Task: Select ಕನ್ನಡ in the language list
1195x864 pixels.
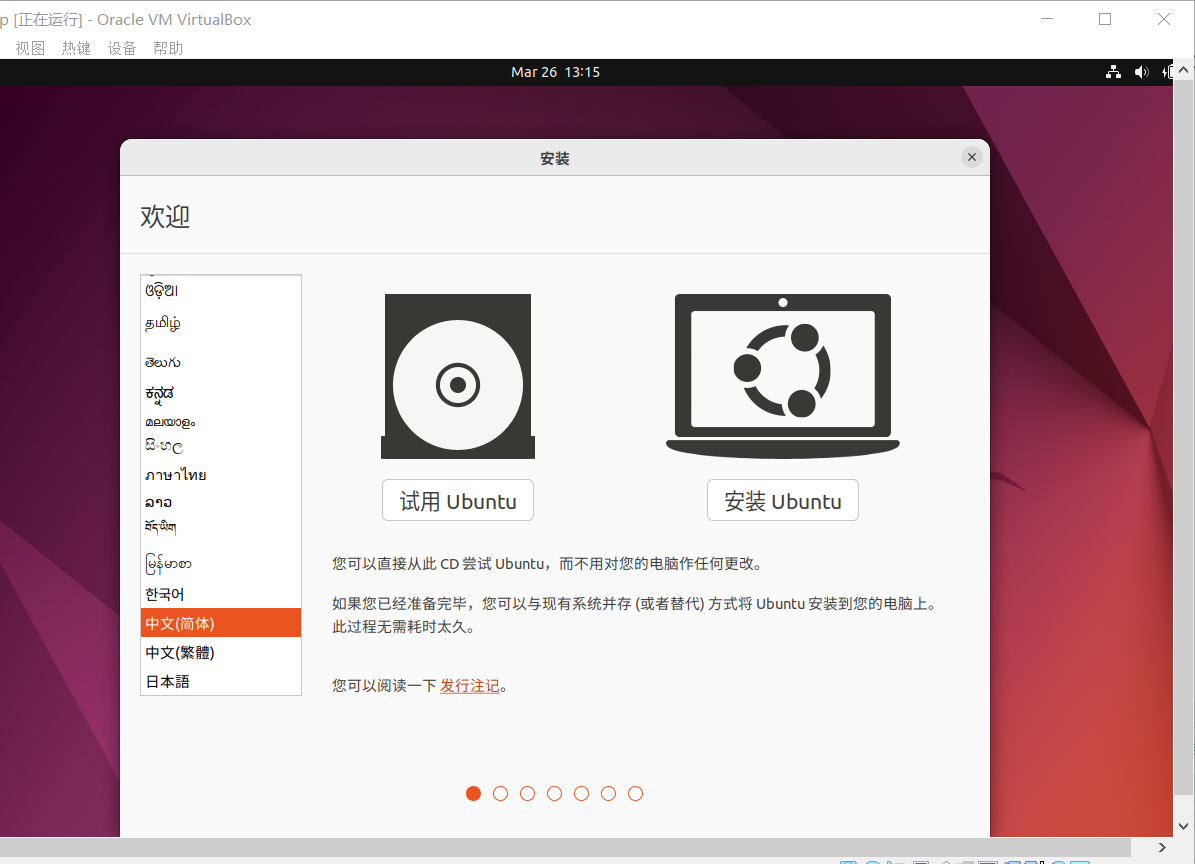Action: pyautogui.click(x=221, y=393)
